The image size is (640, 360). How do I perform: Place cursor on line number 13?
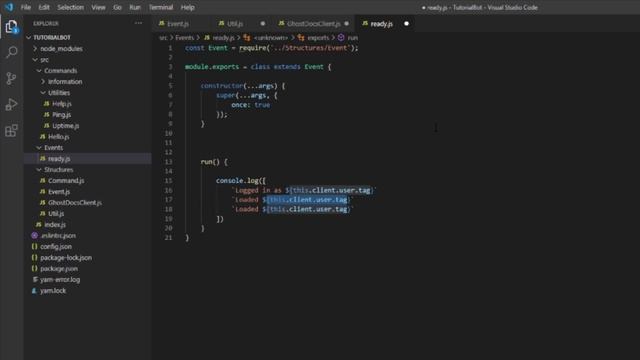[169, 162]
